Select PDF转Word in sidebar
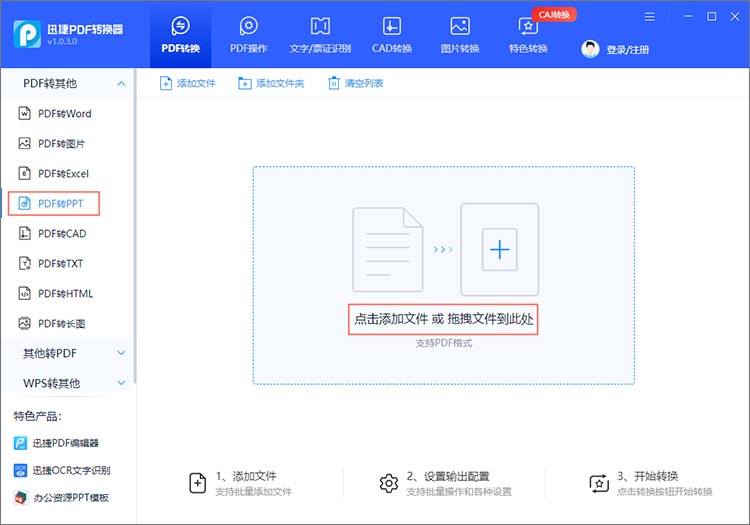The width and height of the screenshot is (750, 525). (x=64, y=114)
